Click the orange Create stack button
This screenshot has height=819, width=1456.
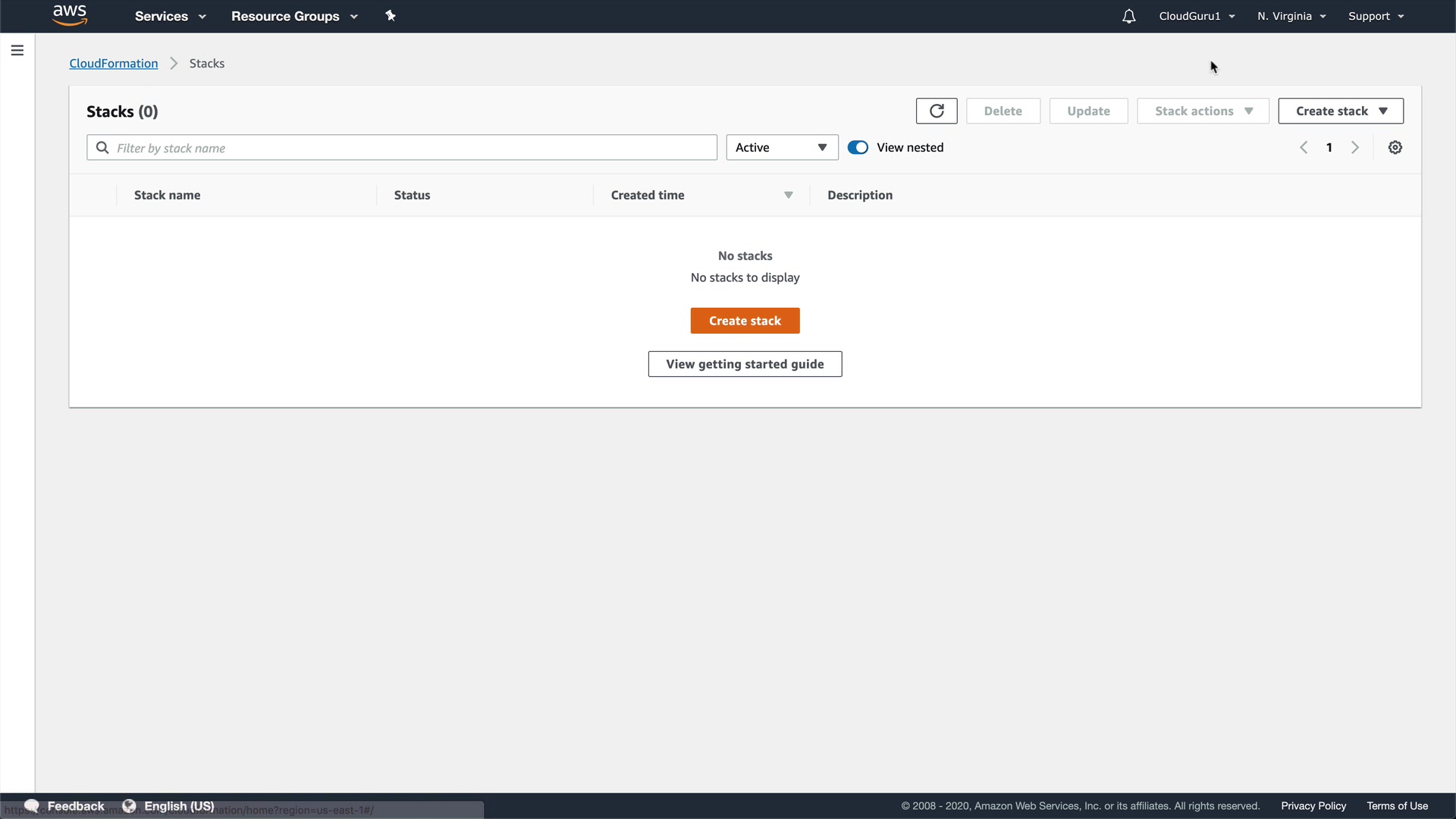[x=745, y=321]
